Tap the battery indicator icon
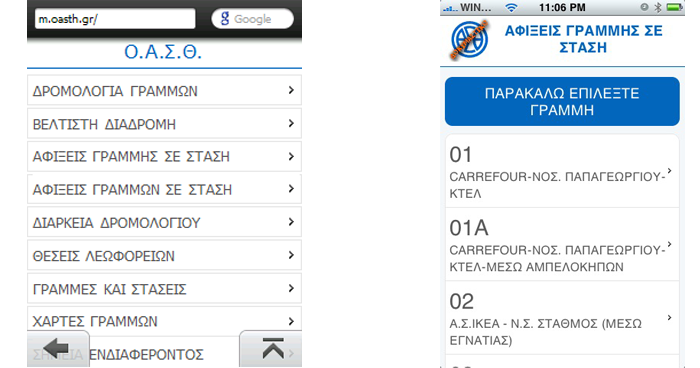The image size is (700, 368). coord(673,7)
